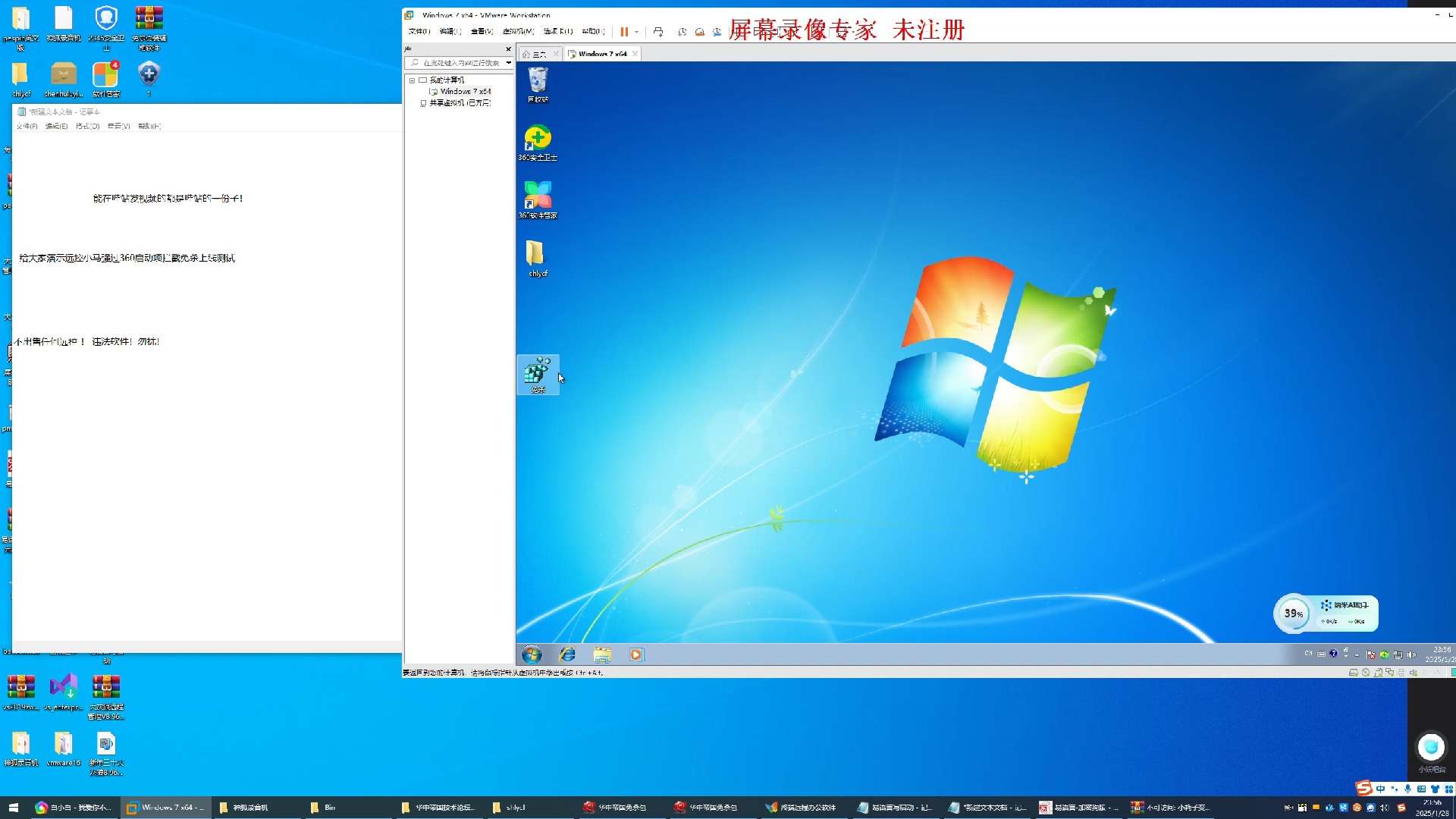Switch to the Windows 7 x64 tab
Viewport: 1456px width, 819px height.
601,54
